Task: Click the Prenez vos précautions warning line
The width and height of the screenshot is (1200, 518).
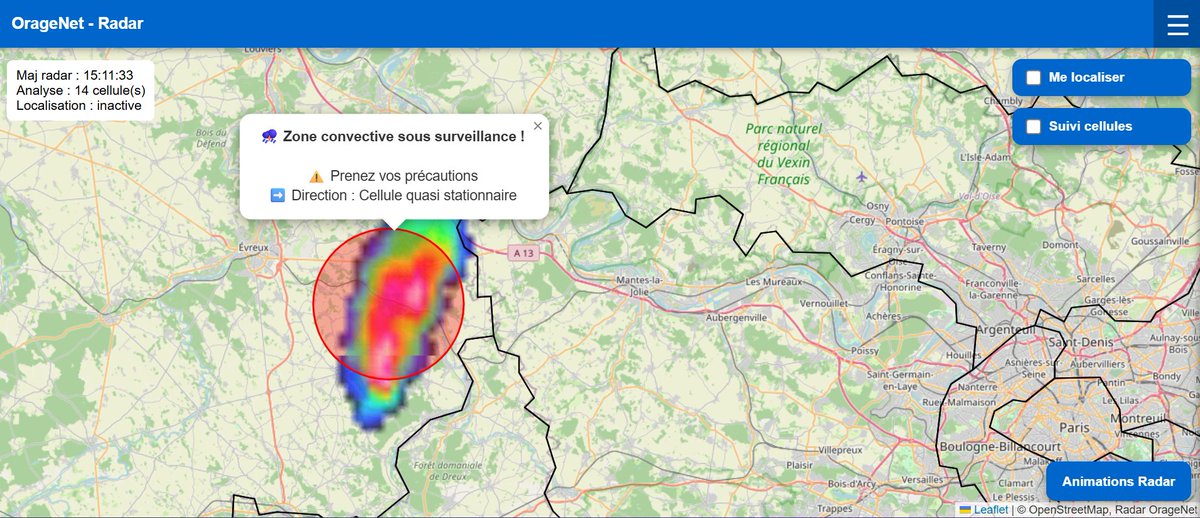Action: [x=394, y=175]
